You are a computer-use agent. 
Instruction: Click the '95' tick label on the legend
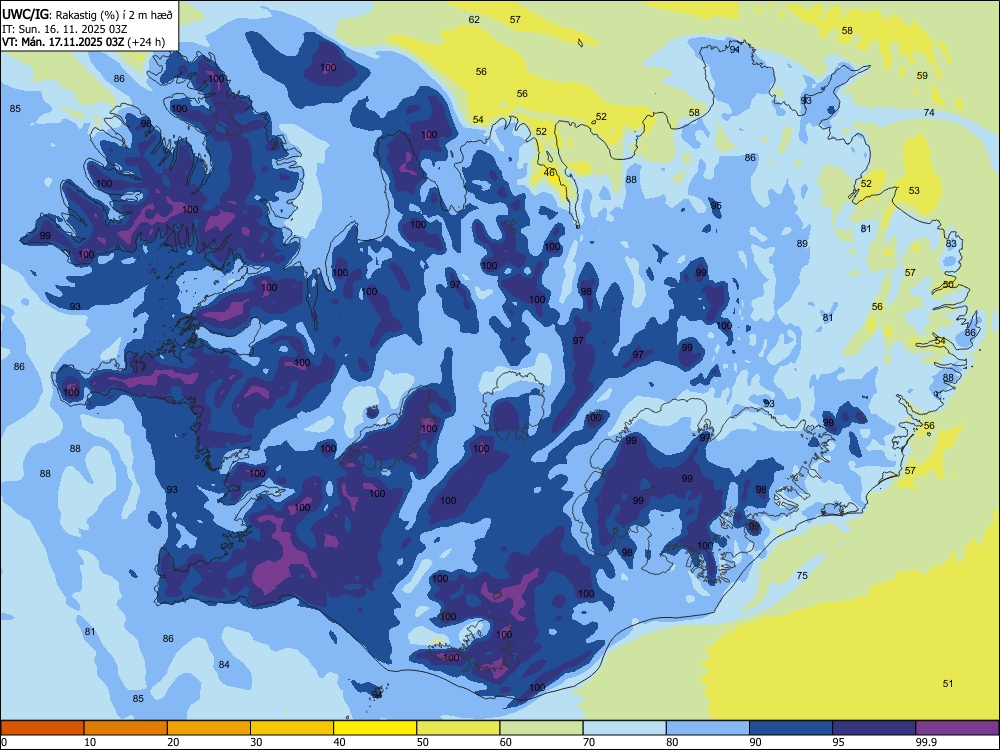(x=838, y=742)
